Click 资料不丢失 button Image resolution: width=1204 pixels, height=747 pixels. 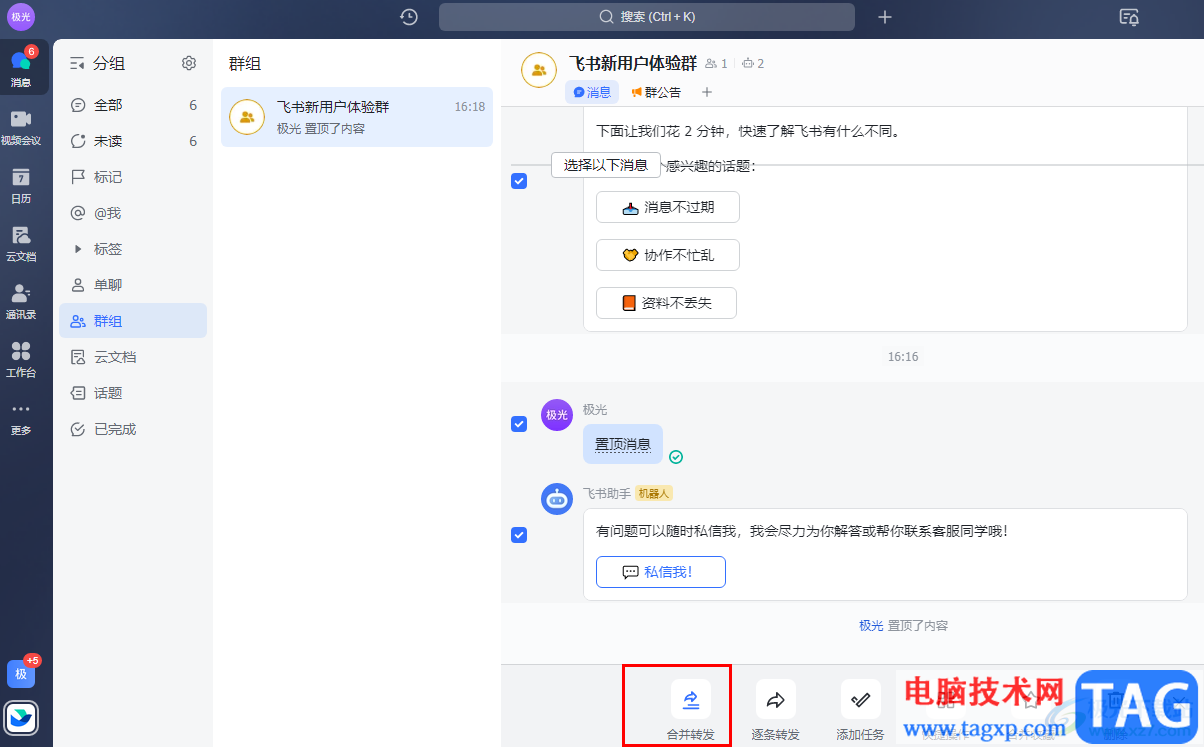coord(666,303)
